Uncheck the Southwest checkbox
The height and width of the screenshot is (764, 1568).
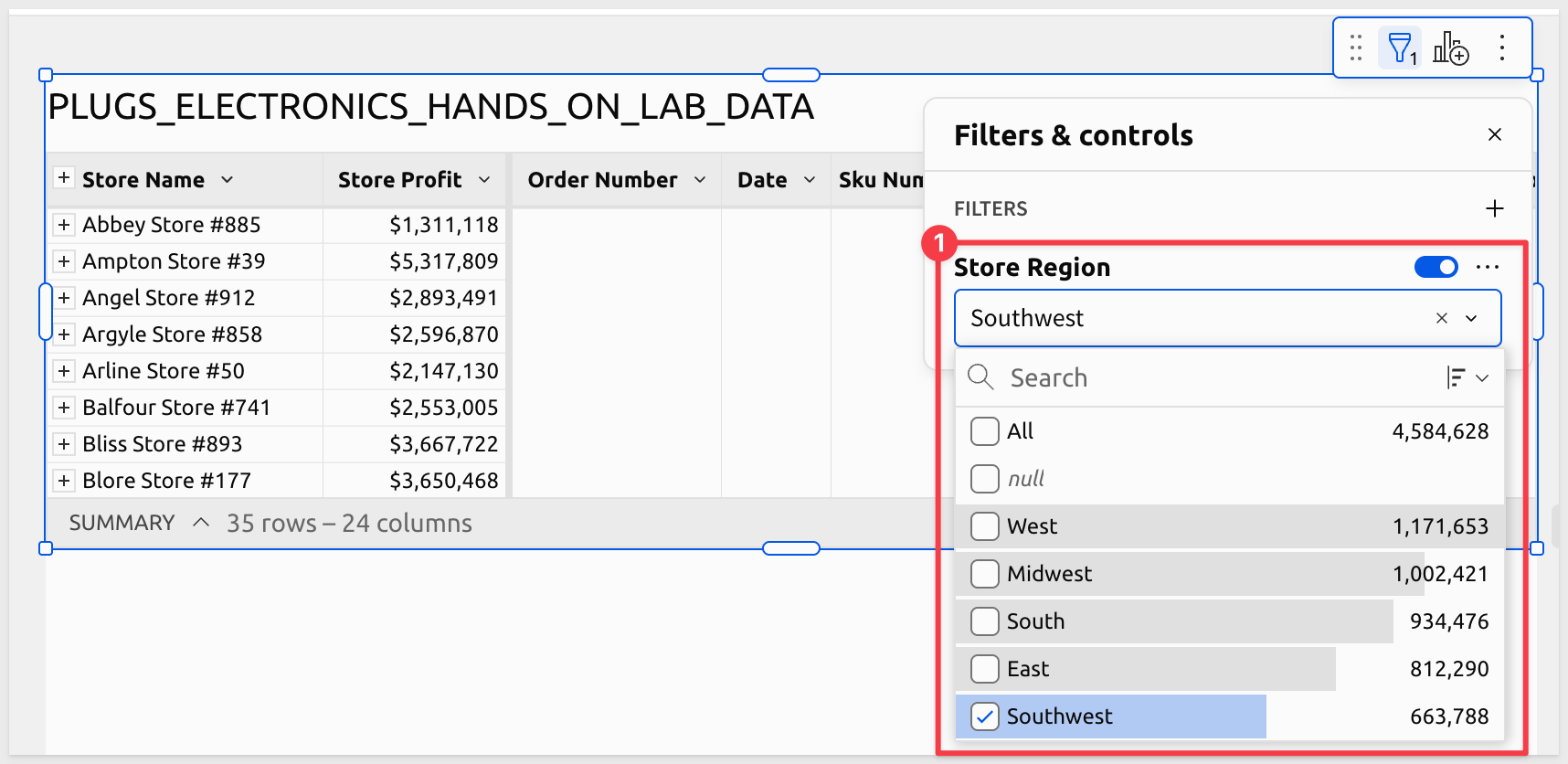(x=985, y=716)
